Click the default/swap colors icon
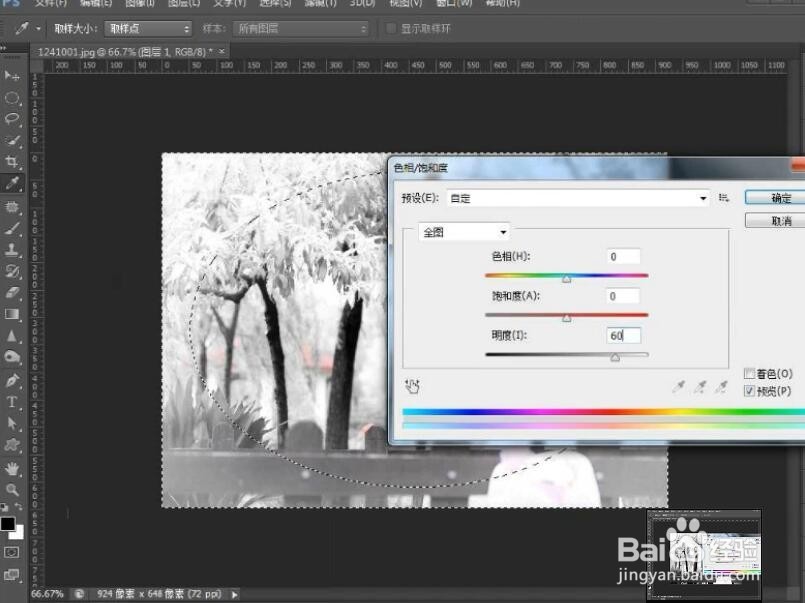The width and height of the screenshot is (805, 603). [x=11, y=507]
